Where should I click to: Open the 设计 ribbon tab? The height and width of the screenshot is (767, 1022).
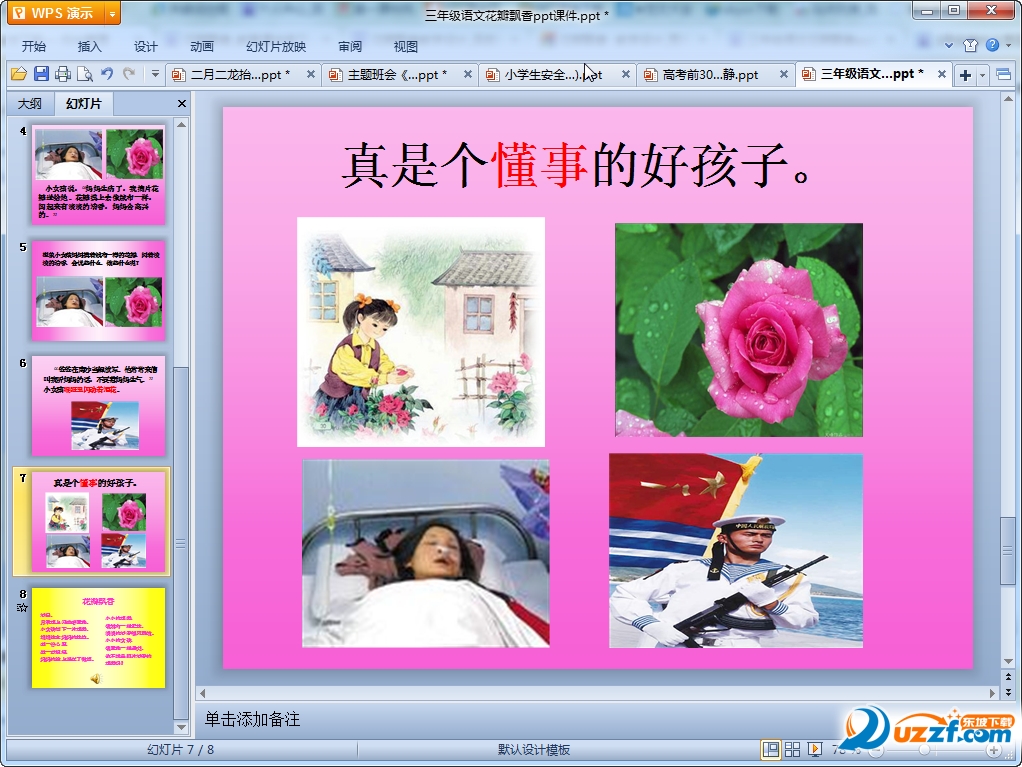click(145, 46)
